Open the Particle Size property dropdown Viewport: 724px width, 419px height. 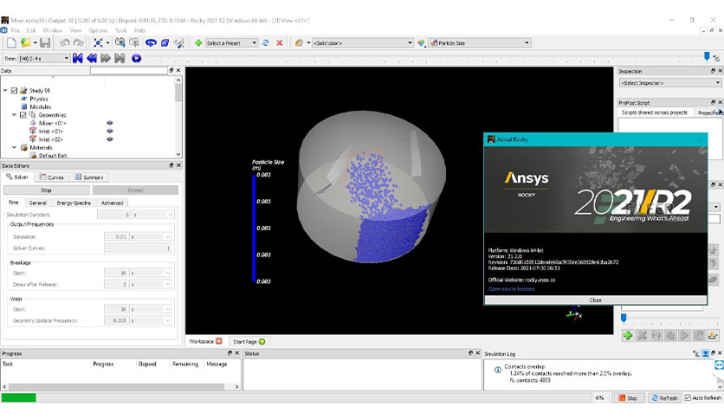click(480, 43)
